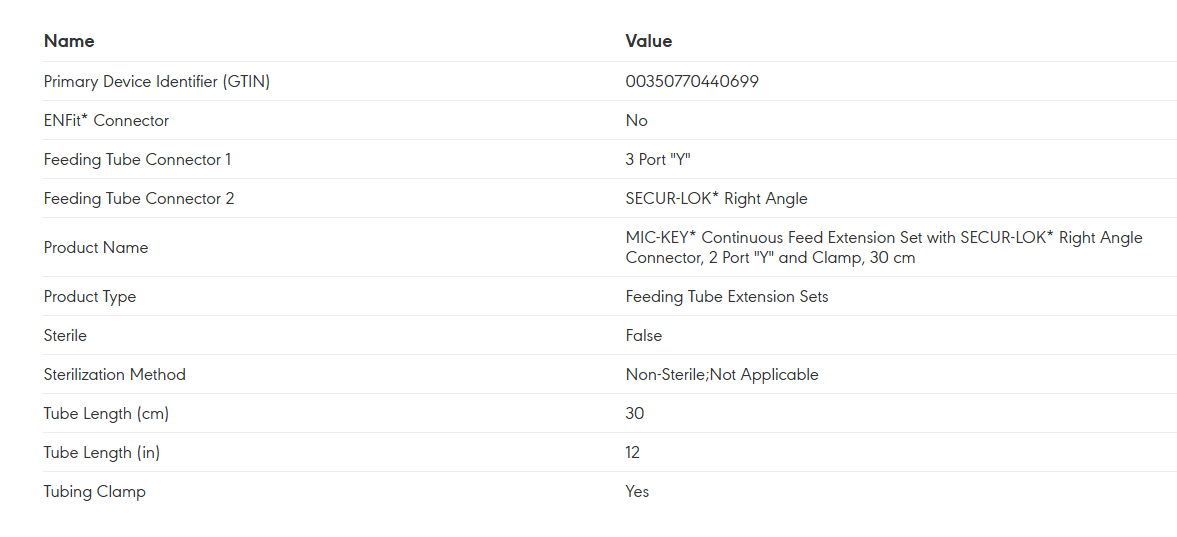Click the Feeding Tube Connector 2 label
Viewport: 1177px width, 537px height.
click(x=139, y=198)
